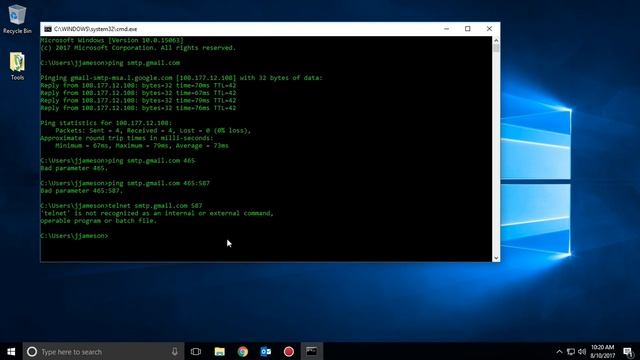Image resolution: width=640 pixels, height=360 pixels.
Task: Click the 'telnet smtp.gmail.com 587' command line
Action: tap(121, 206)
